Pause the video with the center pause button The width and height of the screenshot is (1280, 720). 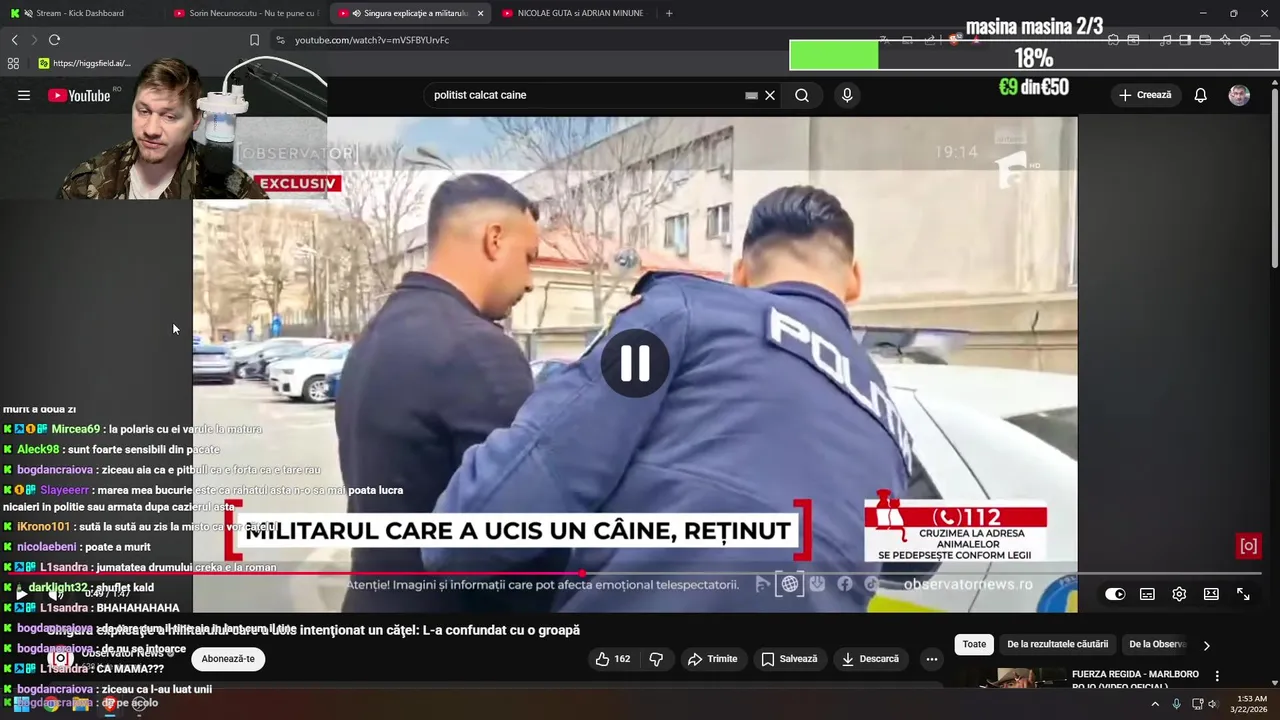click(x=635, y=364)
